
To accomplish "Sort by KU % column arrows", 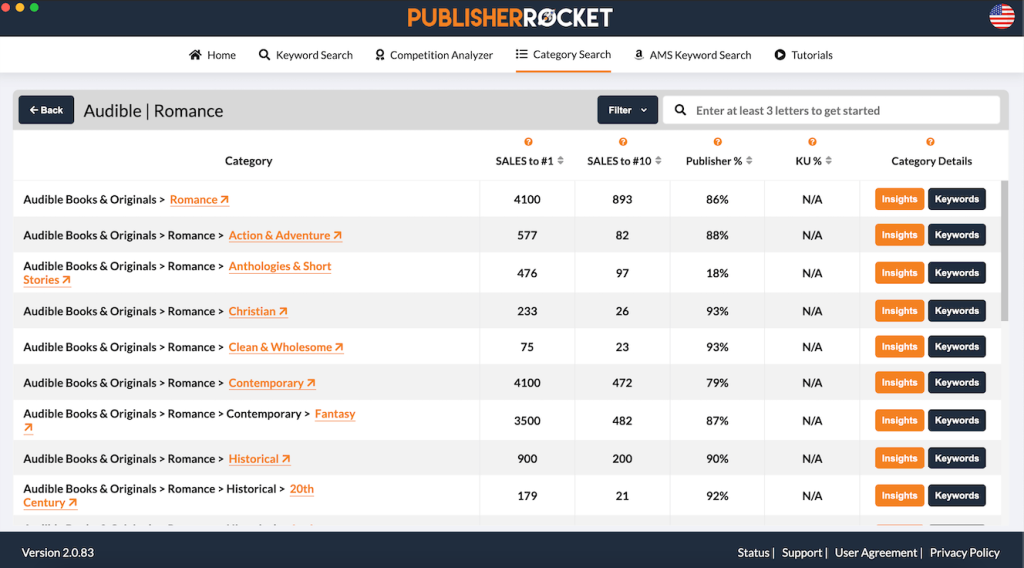I will 829,161.
